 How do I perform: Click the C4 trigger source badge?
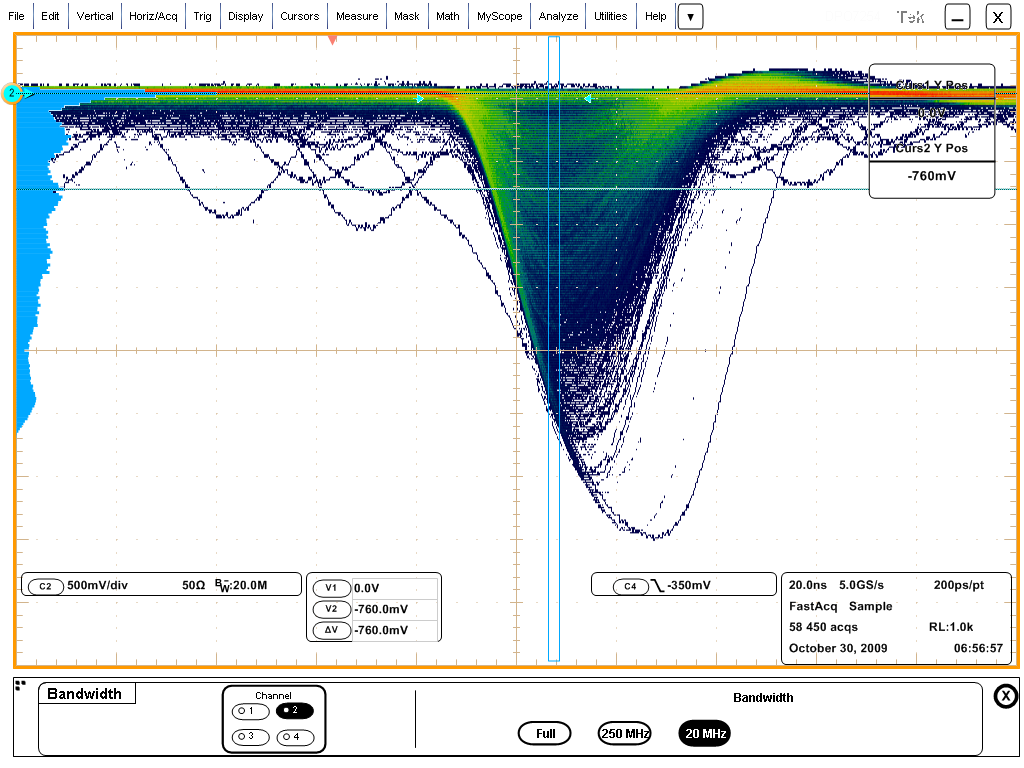pos(630,586)
